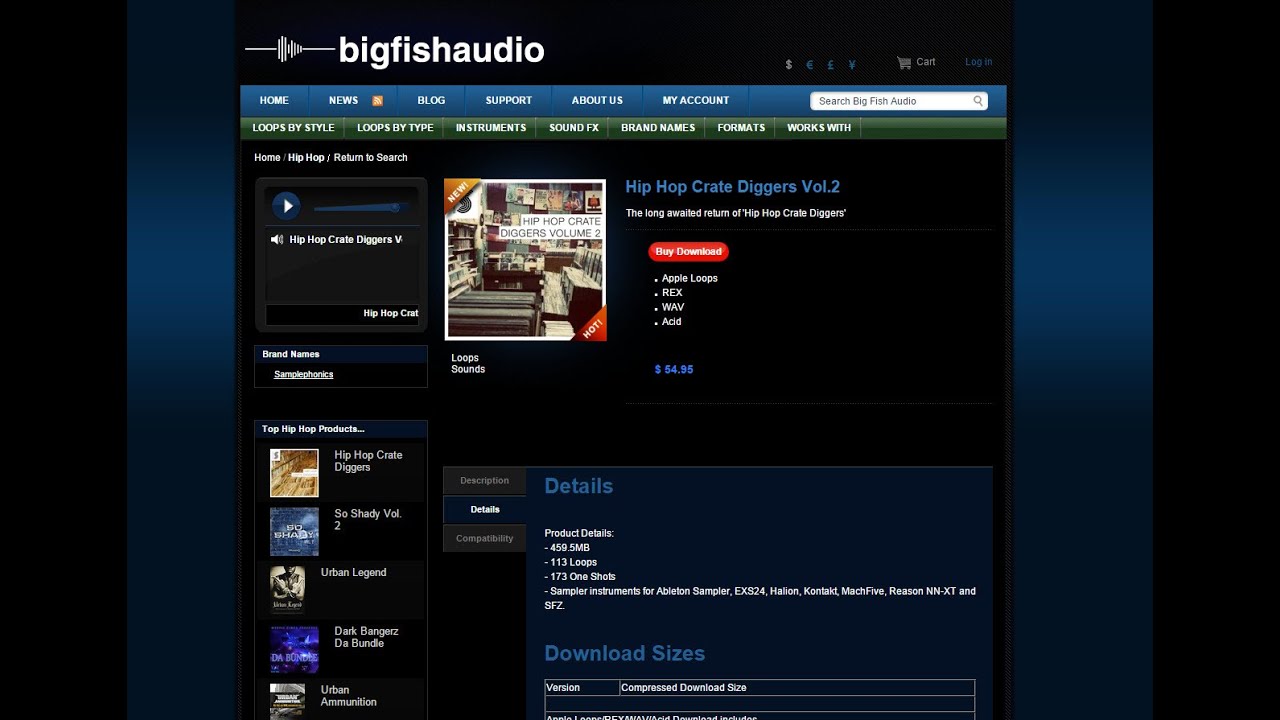The height and width of the screenshot is (720, 1280).
Task: Click Dark Bangerz Da Bundle title link
Action: pos(366,638)
